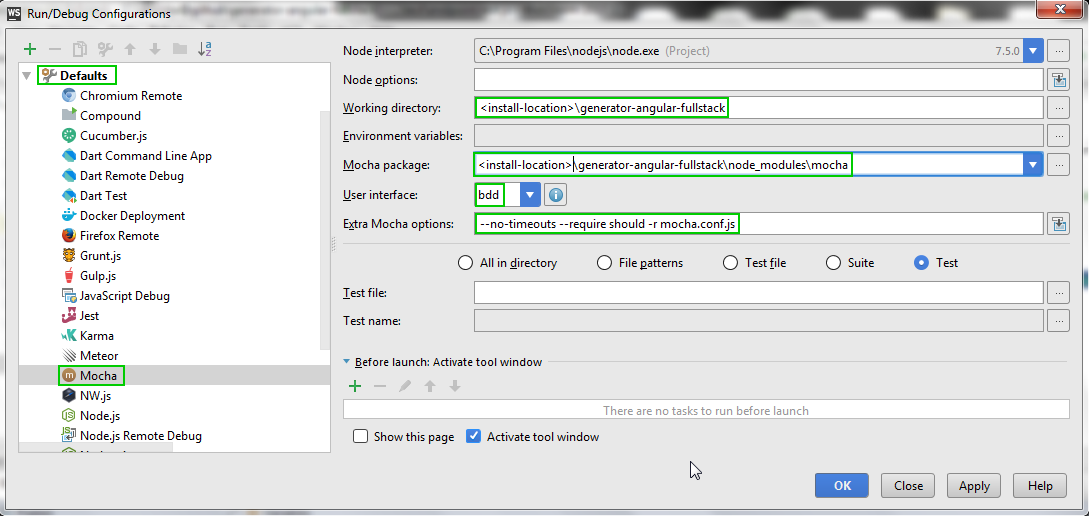Move configuration up arrow in the top toolbar
The width and height of the screenshot is (1089, 516).
(x=129, y=49)
